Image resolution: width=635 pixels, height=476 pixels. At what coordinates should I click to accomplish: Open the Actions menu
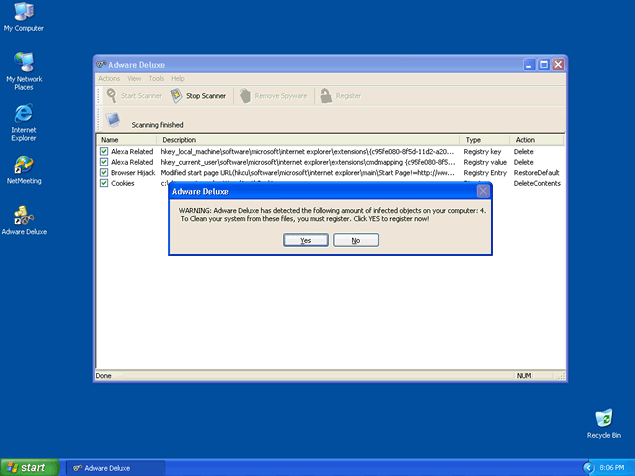click(109, 78)
